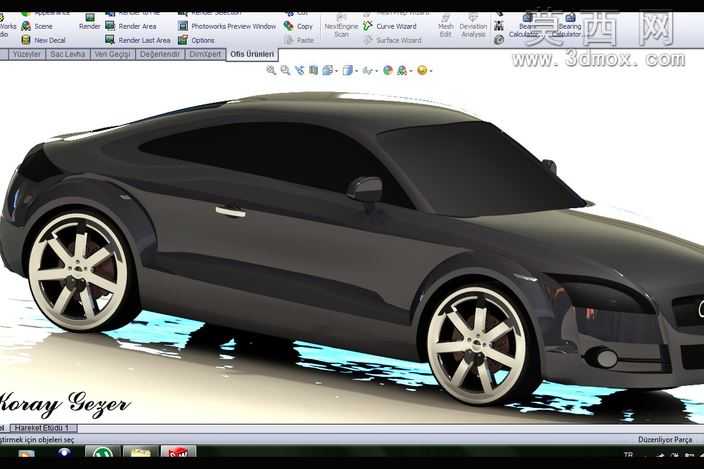
Task: Switch to the Veri Geçişi tab
Action: 113,54
